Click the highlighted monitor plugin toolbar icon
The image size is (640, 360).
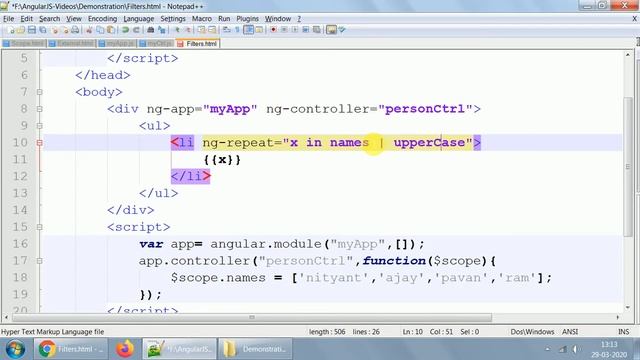click(331, 30)
